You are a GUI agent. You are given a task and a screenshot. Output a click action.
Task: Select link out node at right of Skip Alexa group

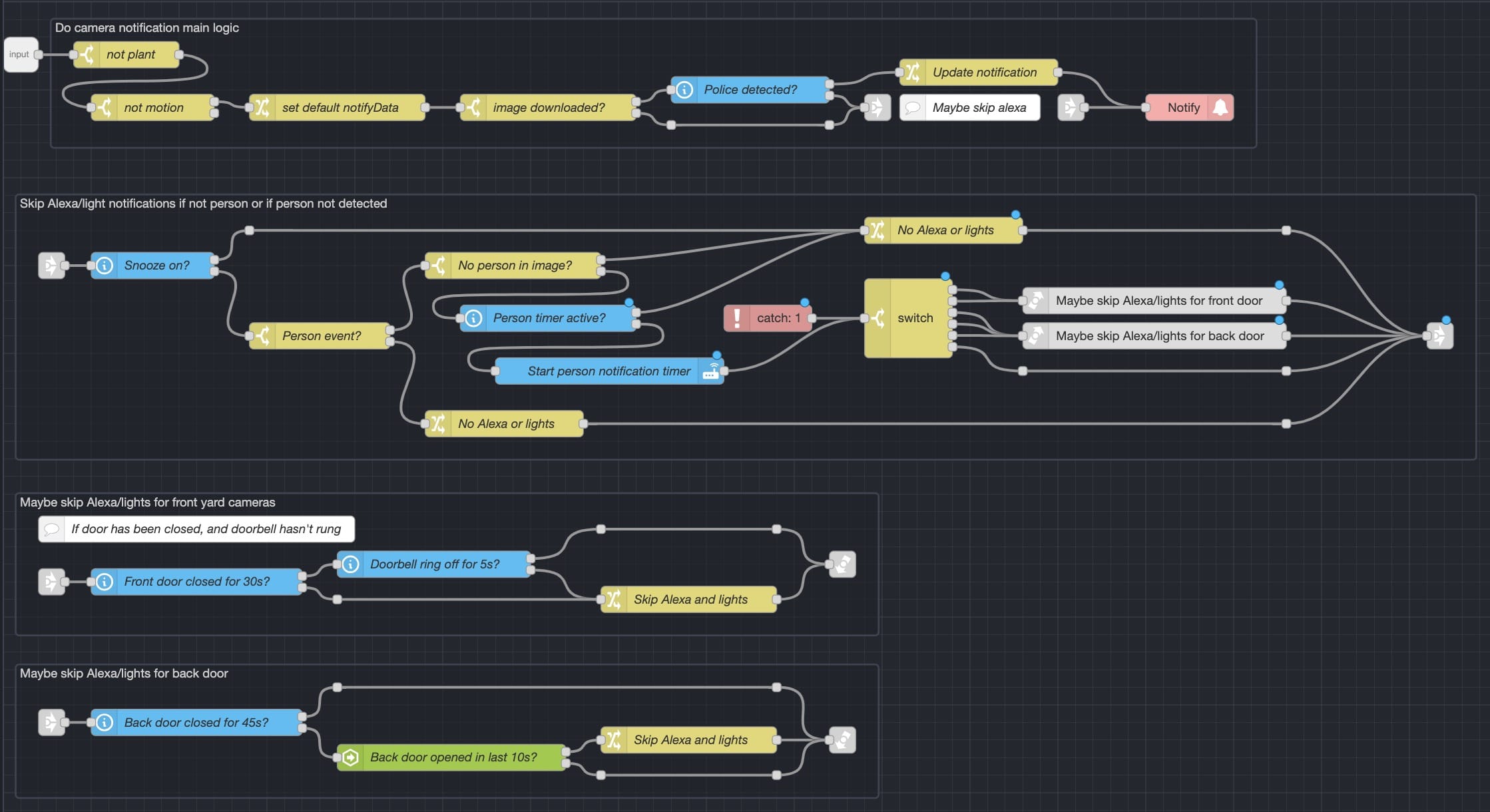[1440, 335]
